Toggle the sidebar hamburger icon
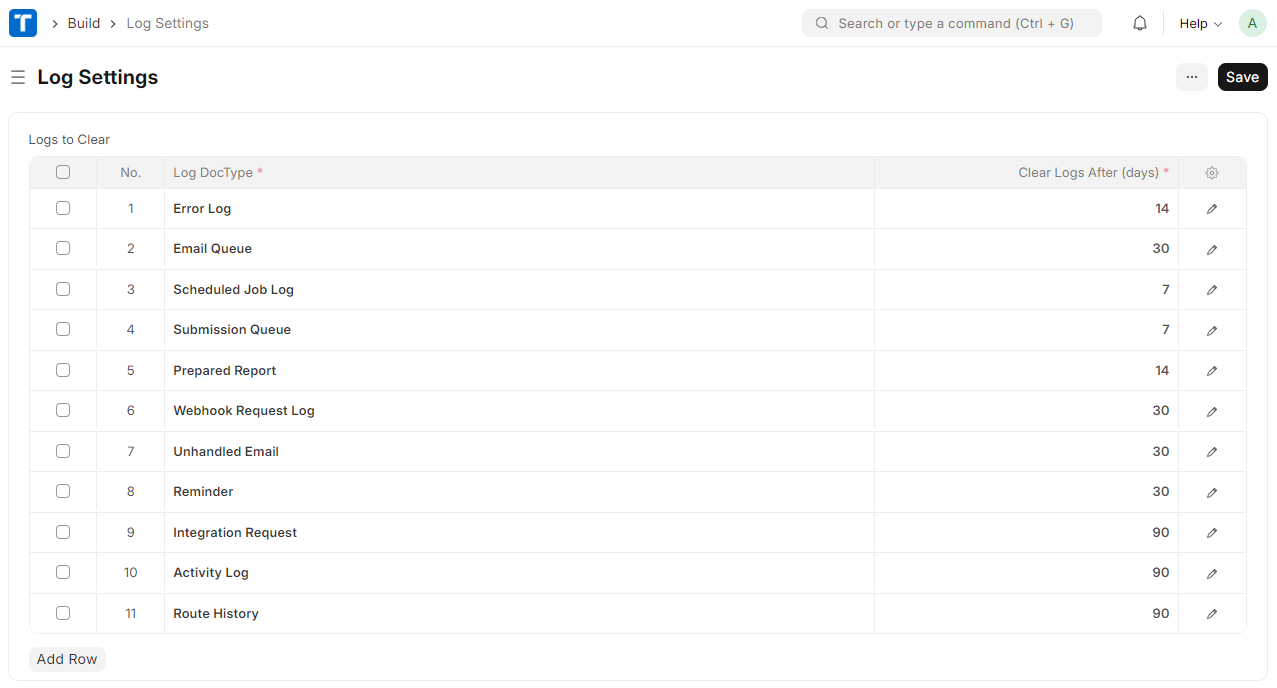This screenshot has width=1277, height=688. 18,77
